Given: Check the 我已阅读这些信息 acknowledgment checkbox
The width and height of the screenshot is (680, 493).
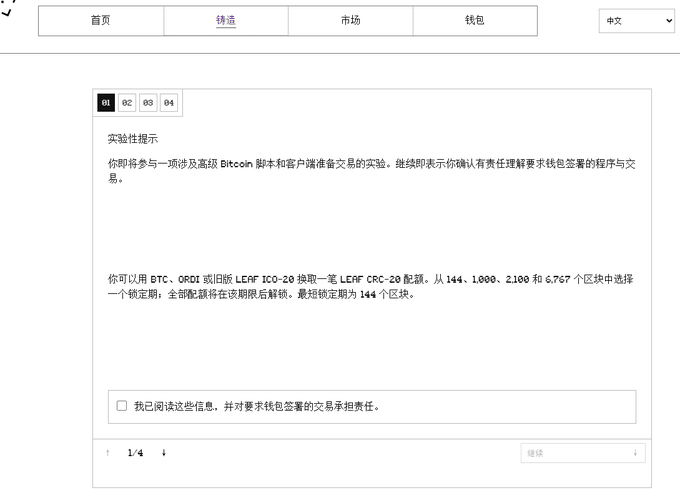Looking at the screenshot, I should (x=122, y=406).
